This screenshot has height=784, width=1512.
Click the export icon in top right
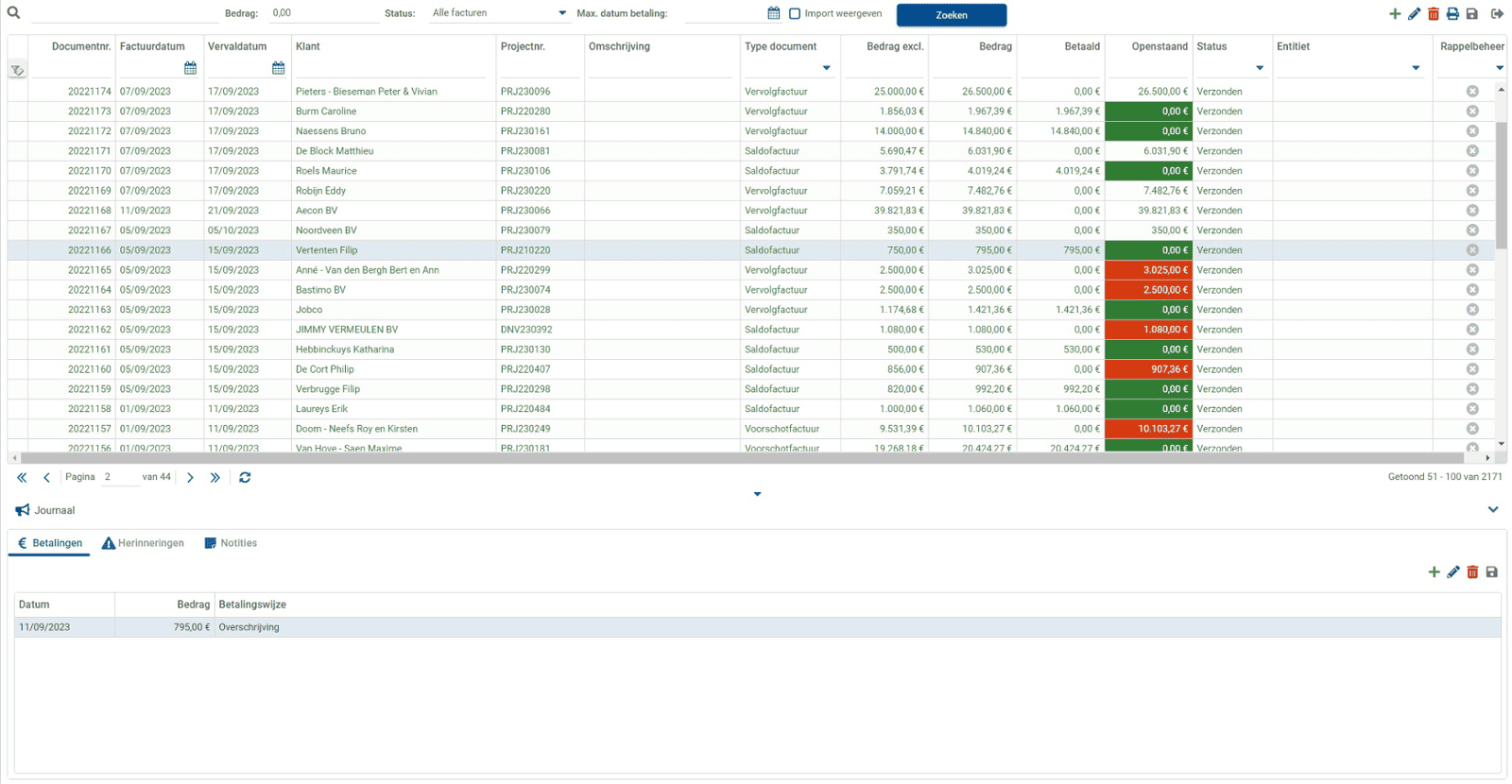tap(1497, 14)
